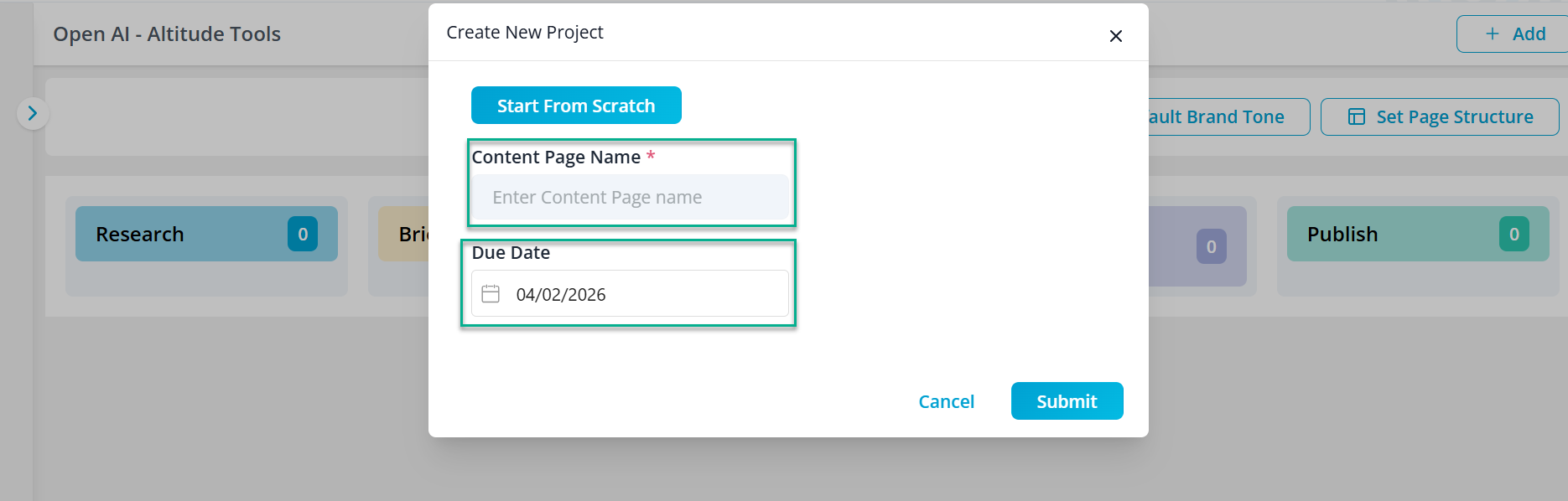Submit the new project form
Image resolution: width=1568 pixels, height=501 pixels.
tap(1067, 401)
